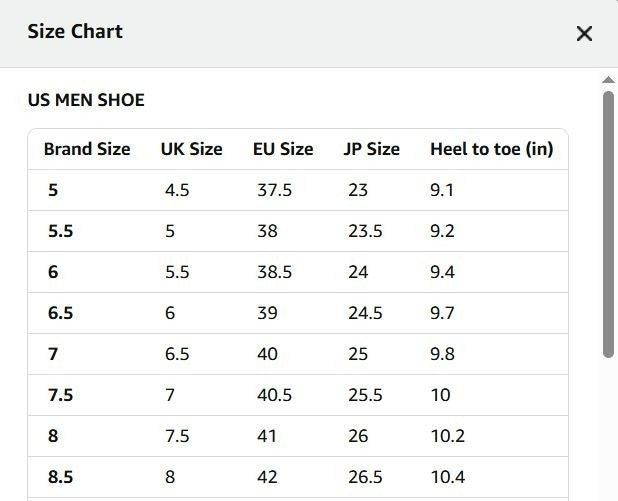618x501 pixels.
Task: Click the heel to toe 9.1 value
Action: click(442, 190)
